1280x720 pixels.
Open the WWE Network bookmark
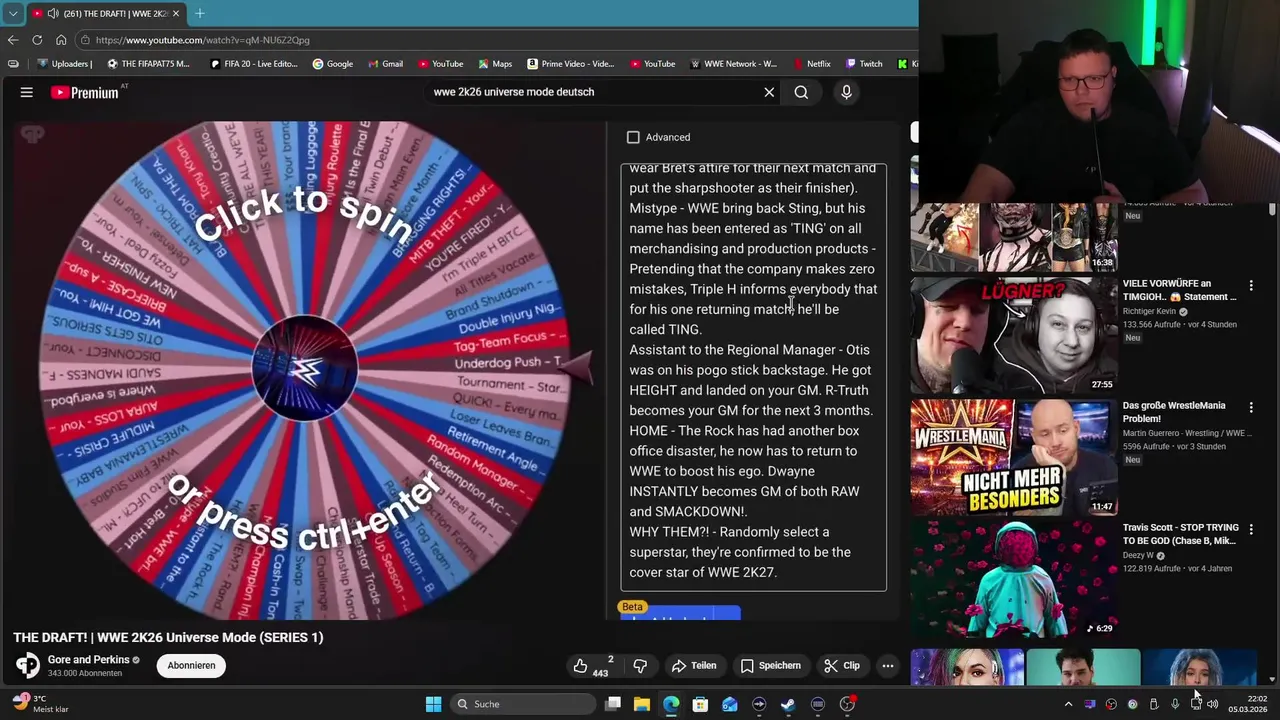point(733,64)
